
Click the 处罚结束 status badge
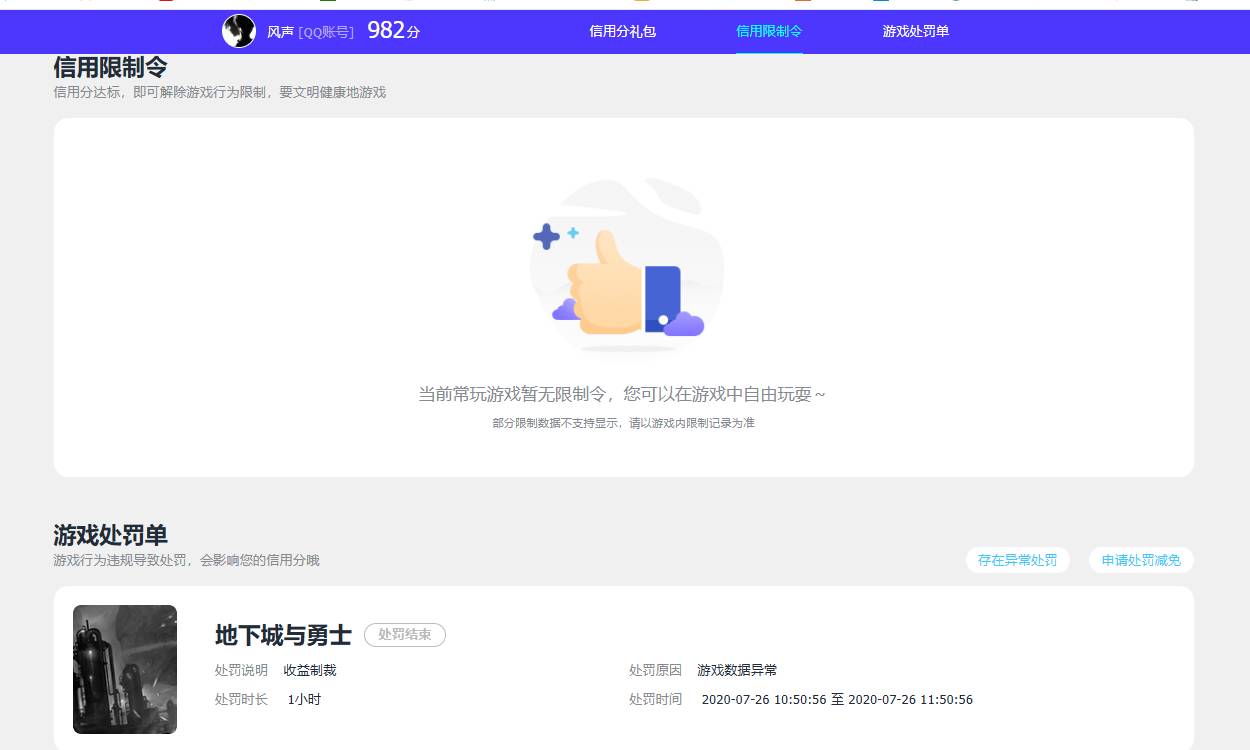pyautogui.click(x=405, y=635)
